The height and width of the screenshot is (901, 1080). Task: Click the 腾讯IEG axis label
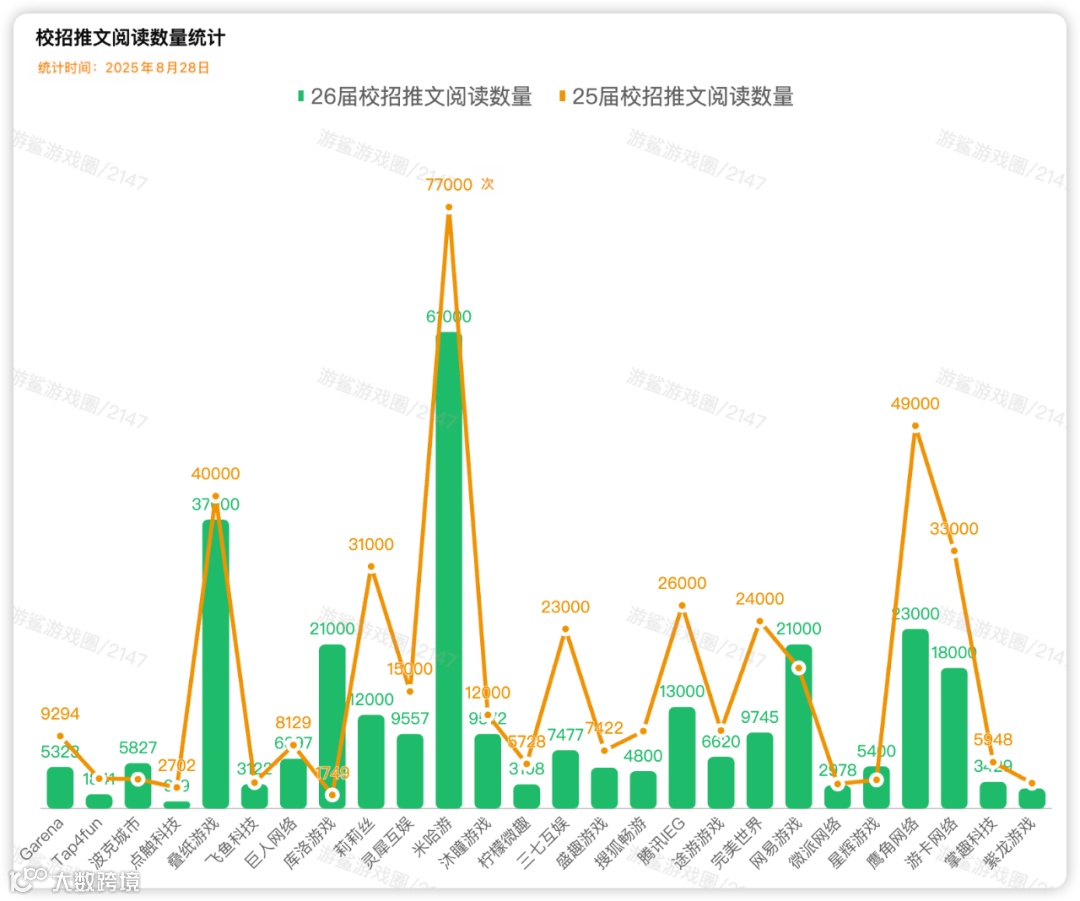[661, 840]
